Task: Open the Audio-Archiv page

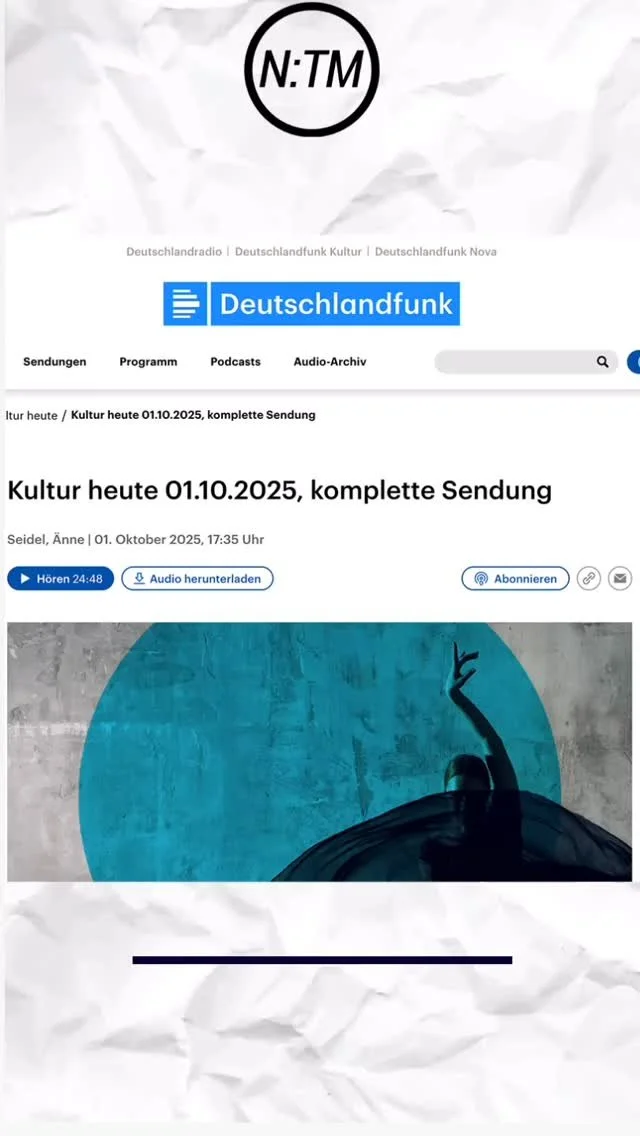Action: coord(330,362)
